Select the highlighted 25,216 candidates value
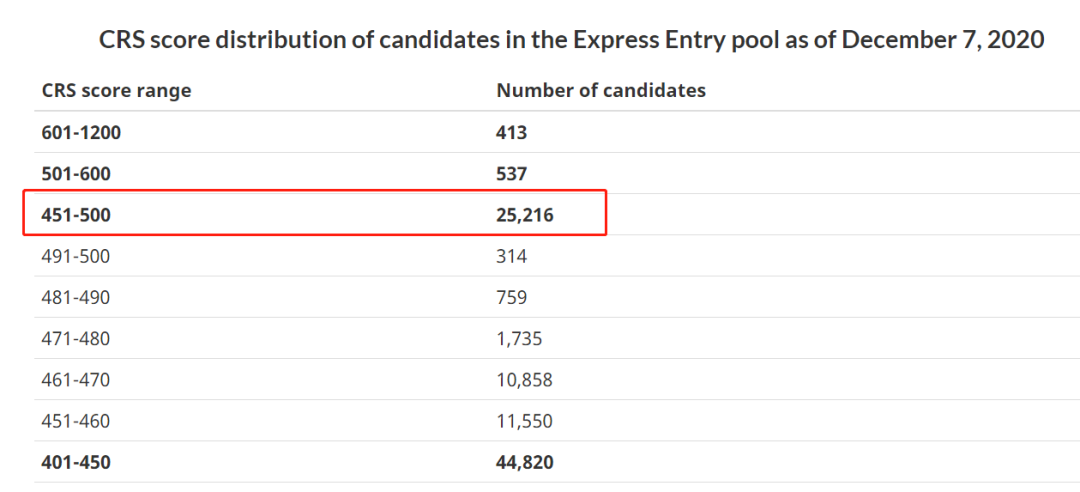This screenshot has height=492, width=1080. click(525, 216)
